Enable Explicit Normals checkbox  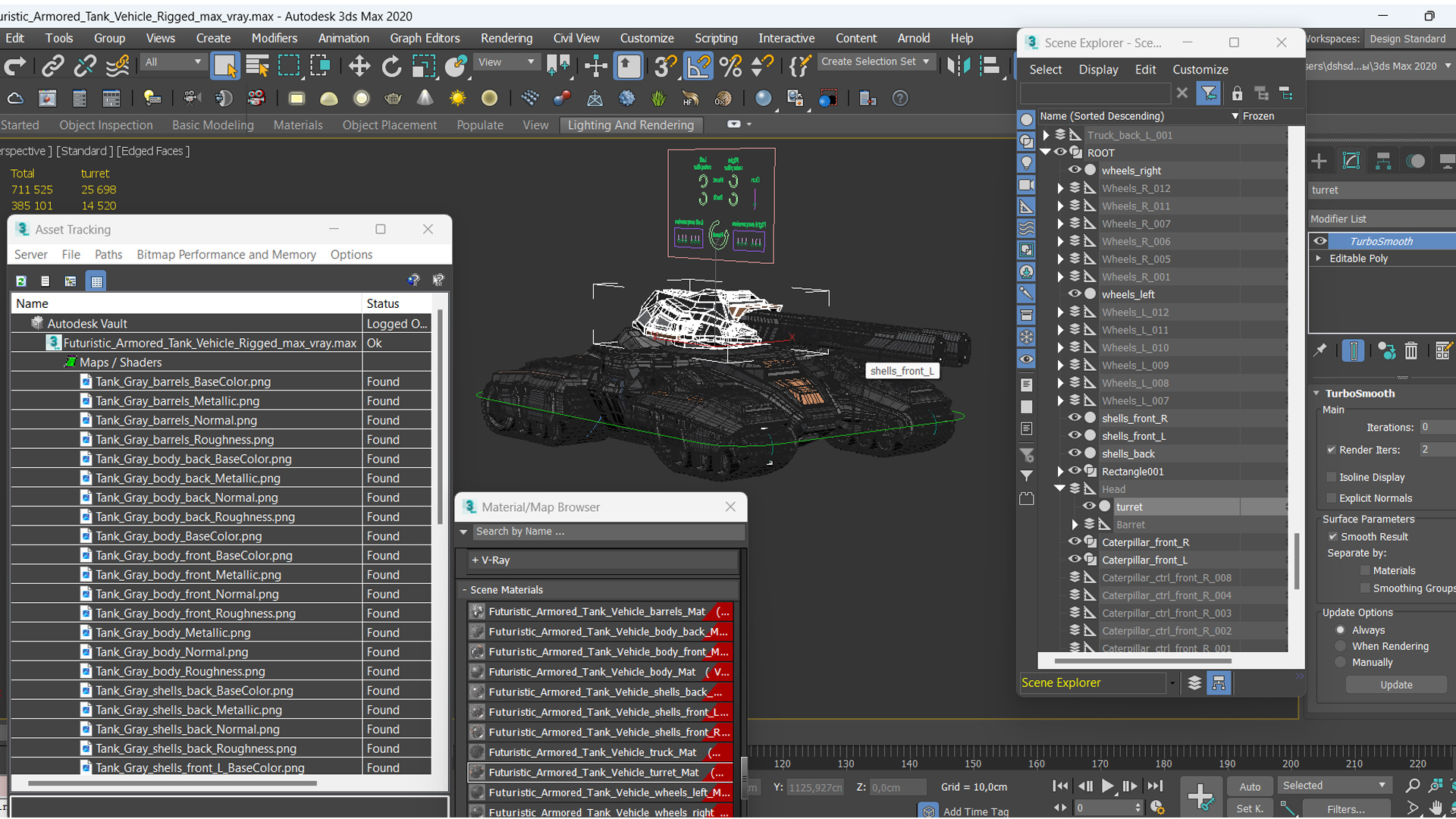coord(1332,498)
